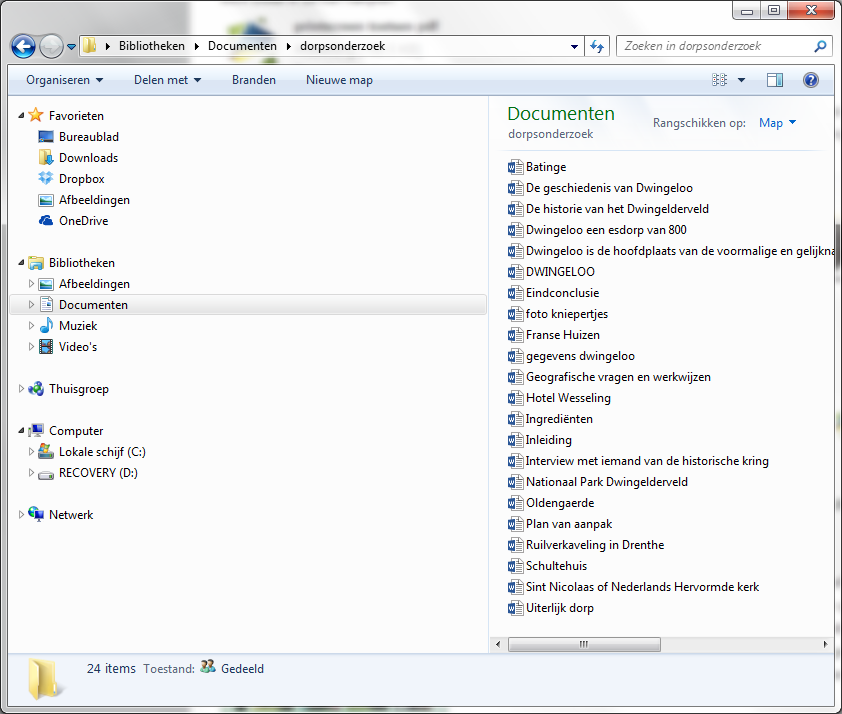Image resolution: width=842 pixels, height=714 pixels.
Task: Click the Word icon for Eindconclusie
Action: [516, 293]
